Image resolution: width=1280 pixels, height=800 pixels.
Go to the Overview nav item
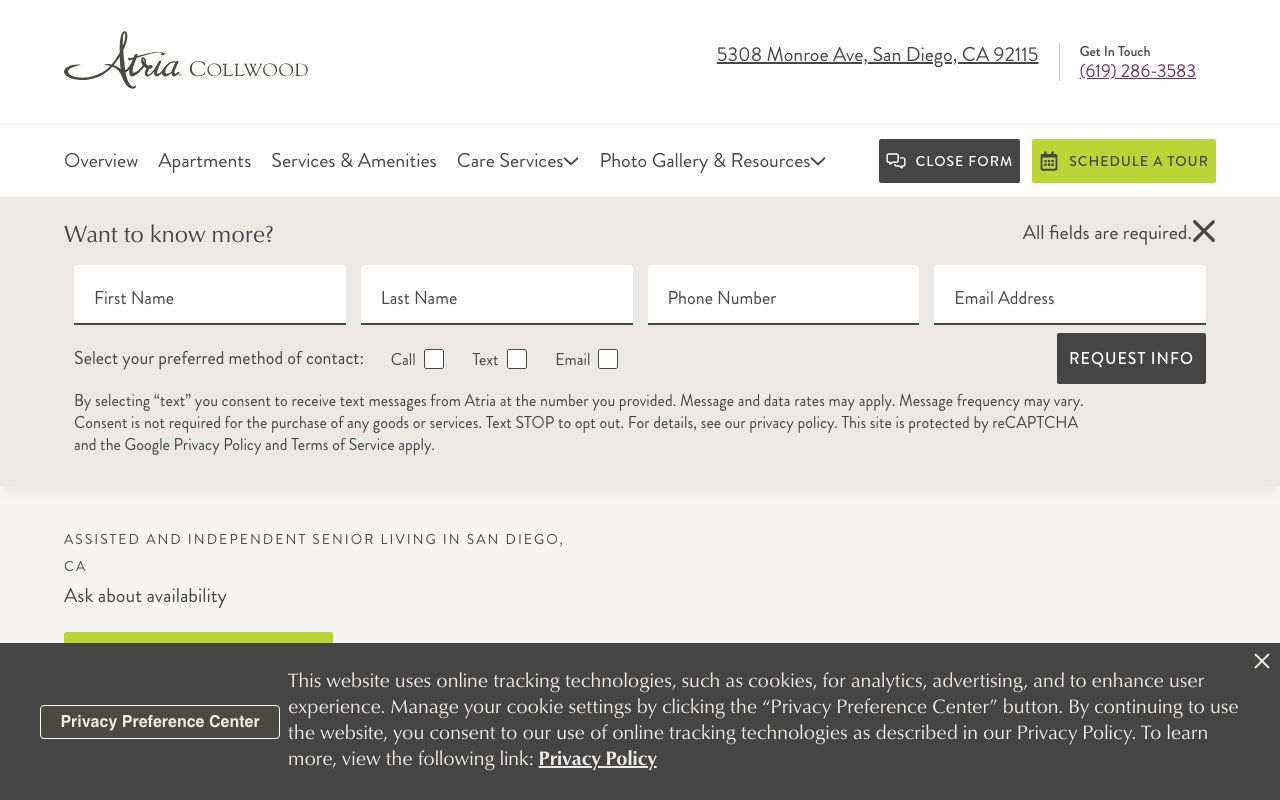pos(101,161)
